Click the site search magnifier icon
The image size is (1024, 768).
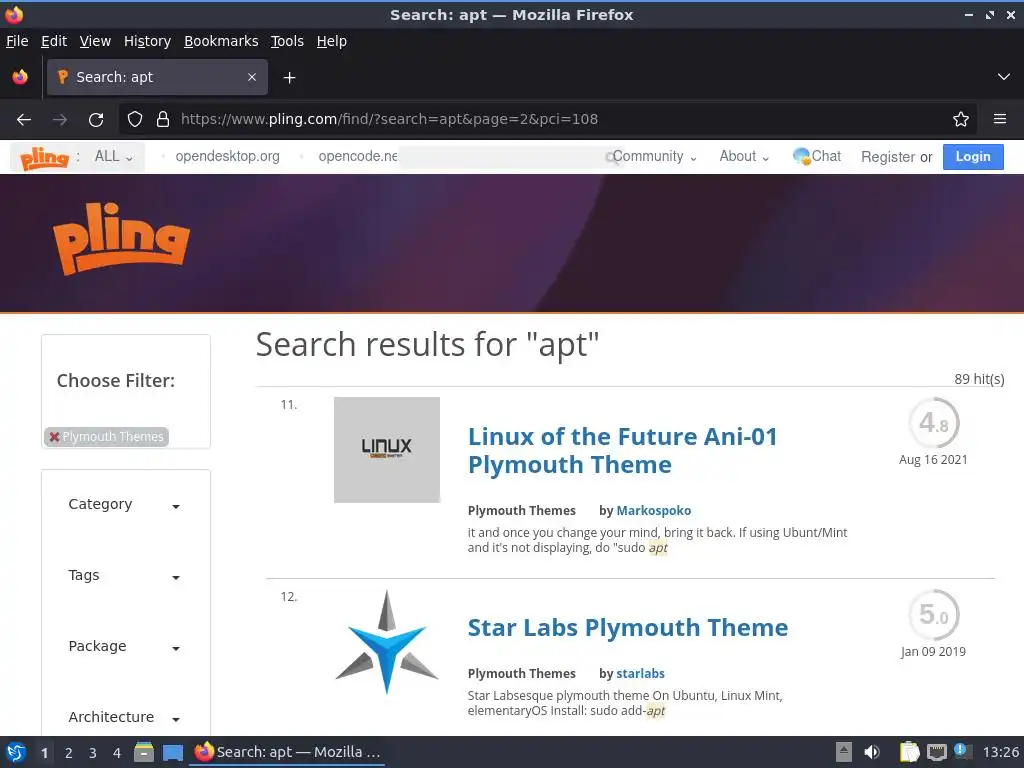(x=612, y=157)
